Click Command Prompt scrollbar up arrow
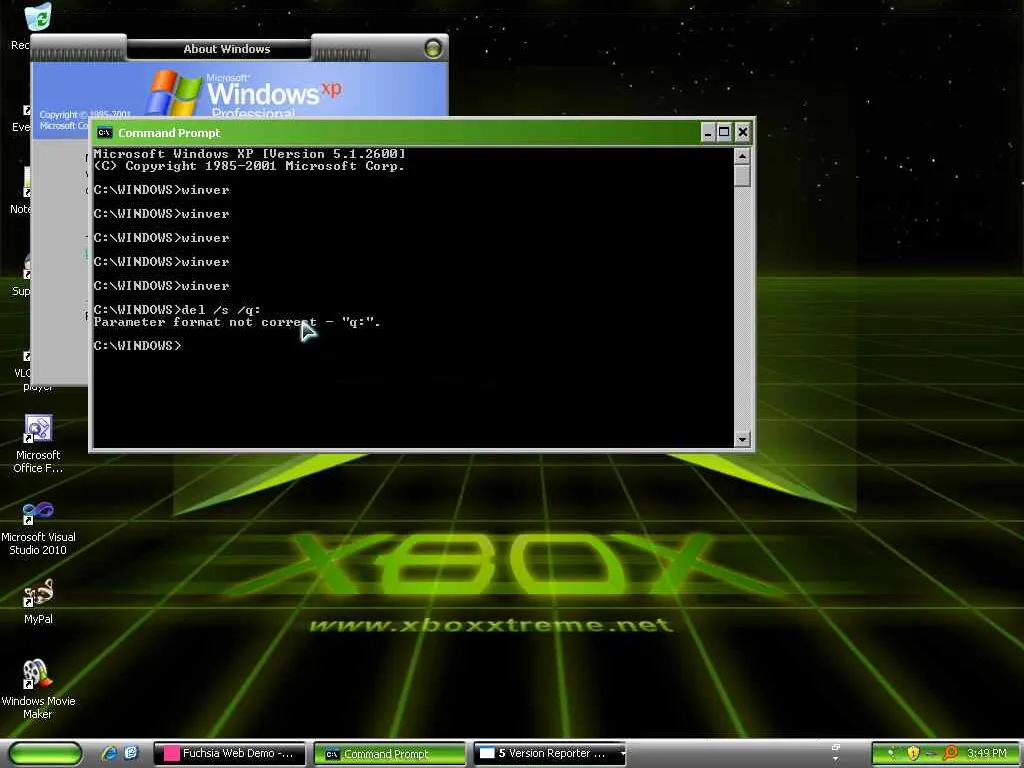The height and width of the screenshot is (768, 1024). click(x=742, y=155)
